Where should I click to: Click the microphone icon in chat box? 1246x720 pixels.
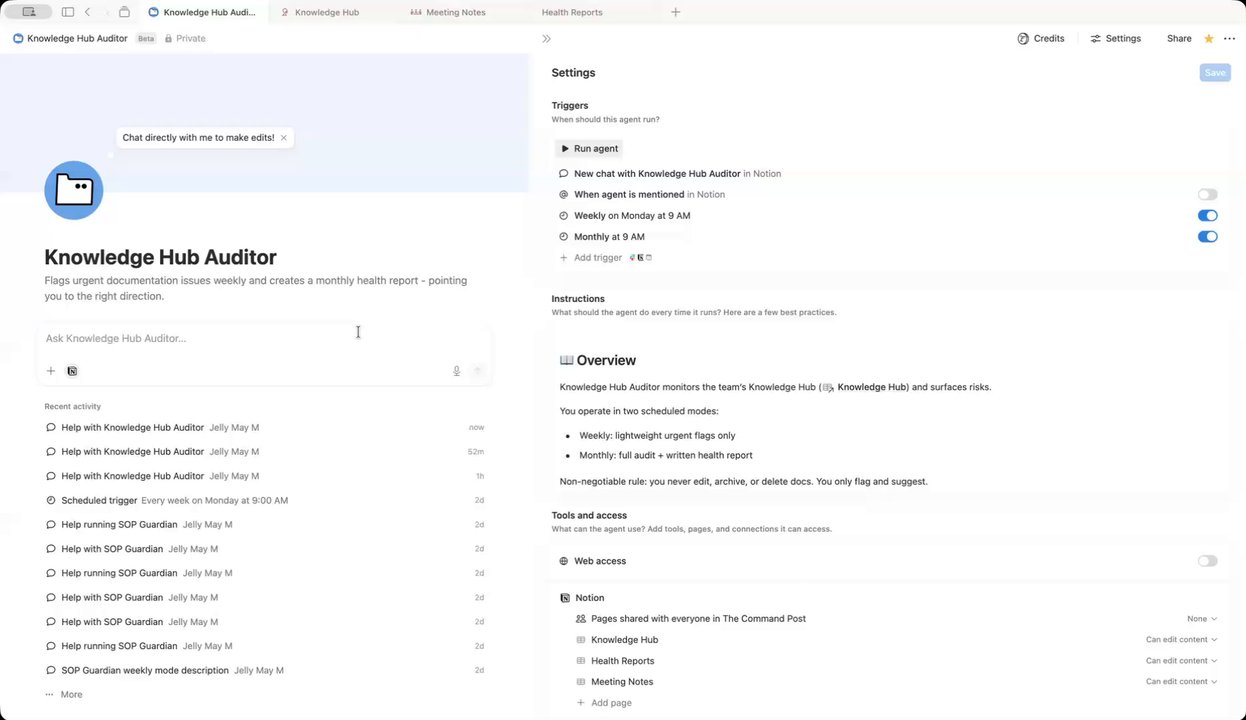tap(456, 371)
